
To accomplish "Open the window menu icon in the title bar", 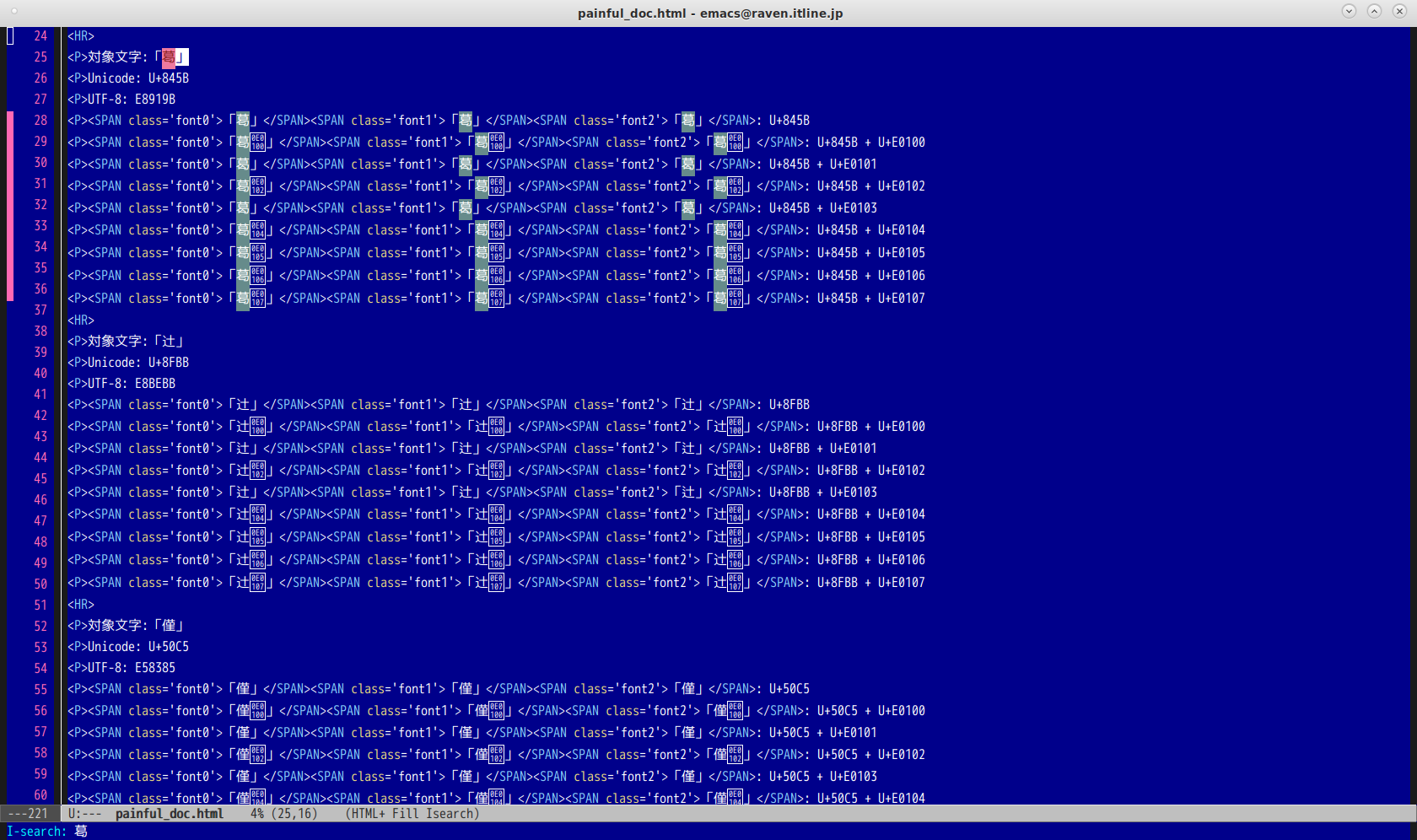I will click(x=14, y=12).
